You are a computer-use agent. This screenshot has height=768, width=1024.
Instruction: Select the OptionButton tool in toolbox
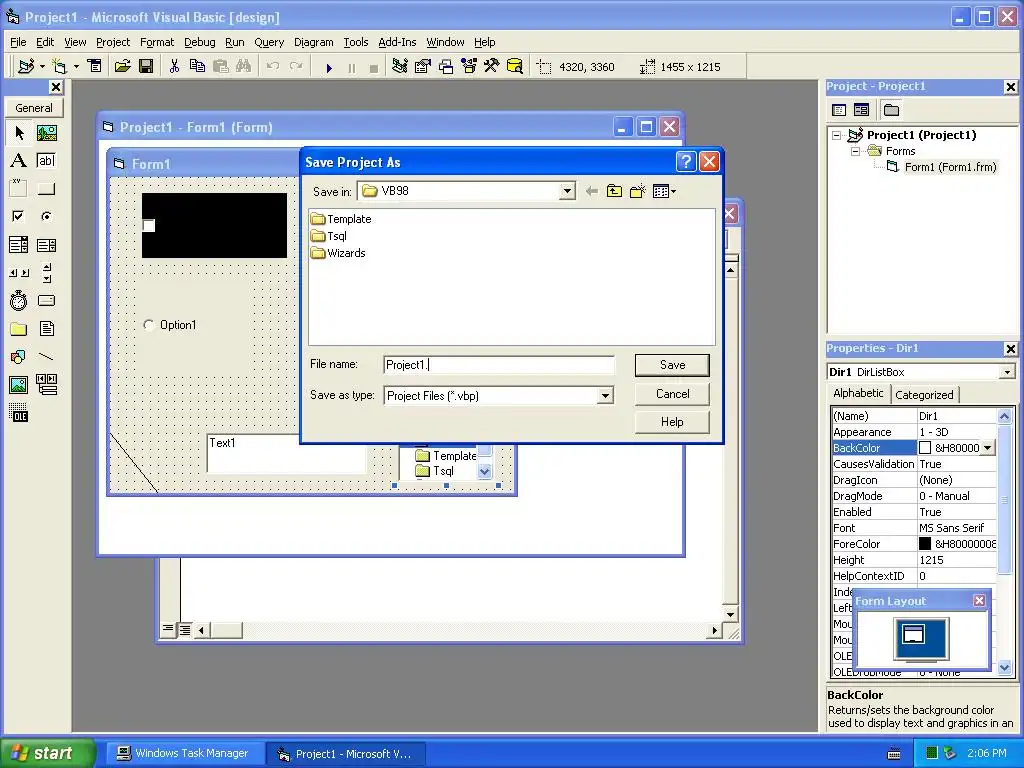tap(46, 216)
